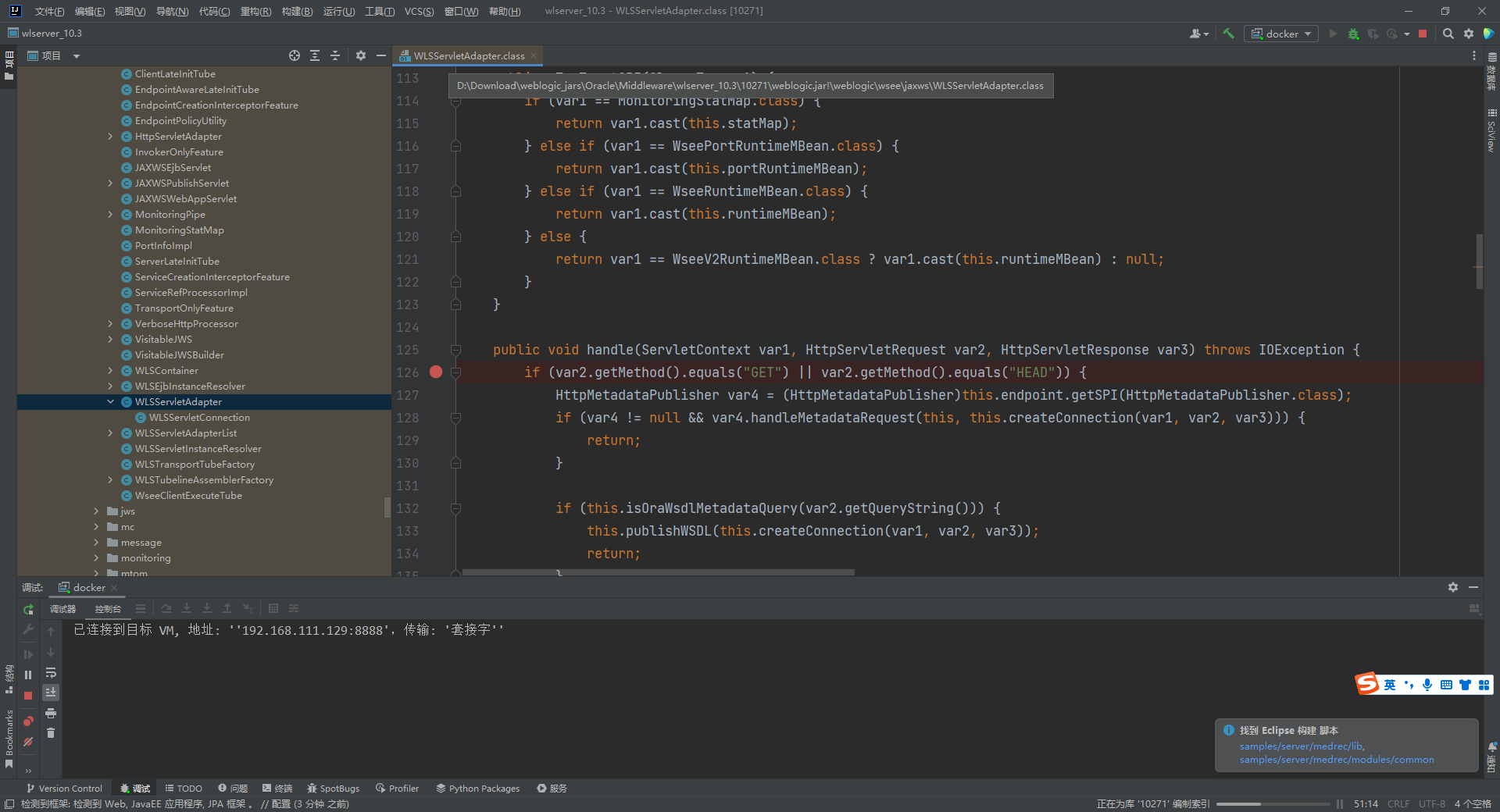Open the Profiler tool window
Screen dimensions: 1500x812
click(x=397, y=789)
